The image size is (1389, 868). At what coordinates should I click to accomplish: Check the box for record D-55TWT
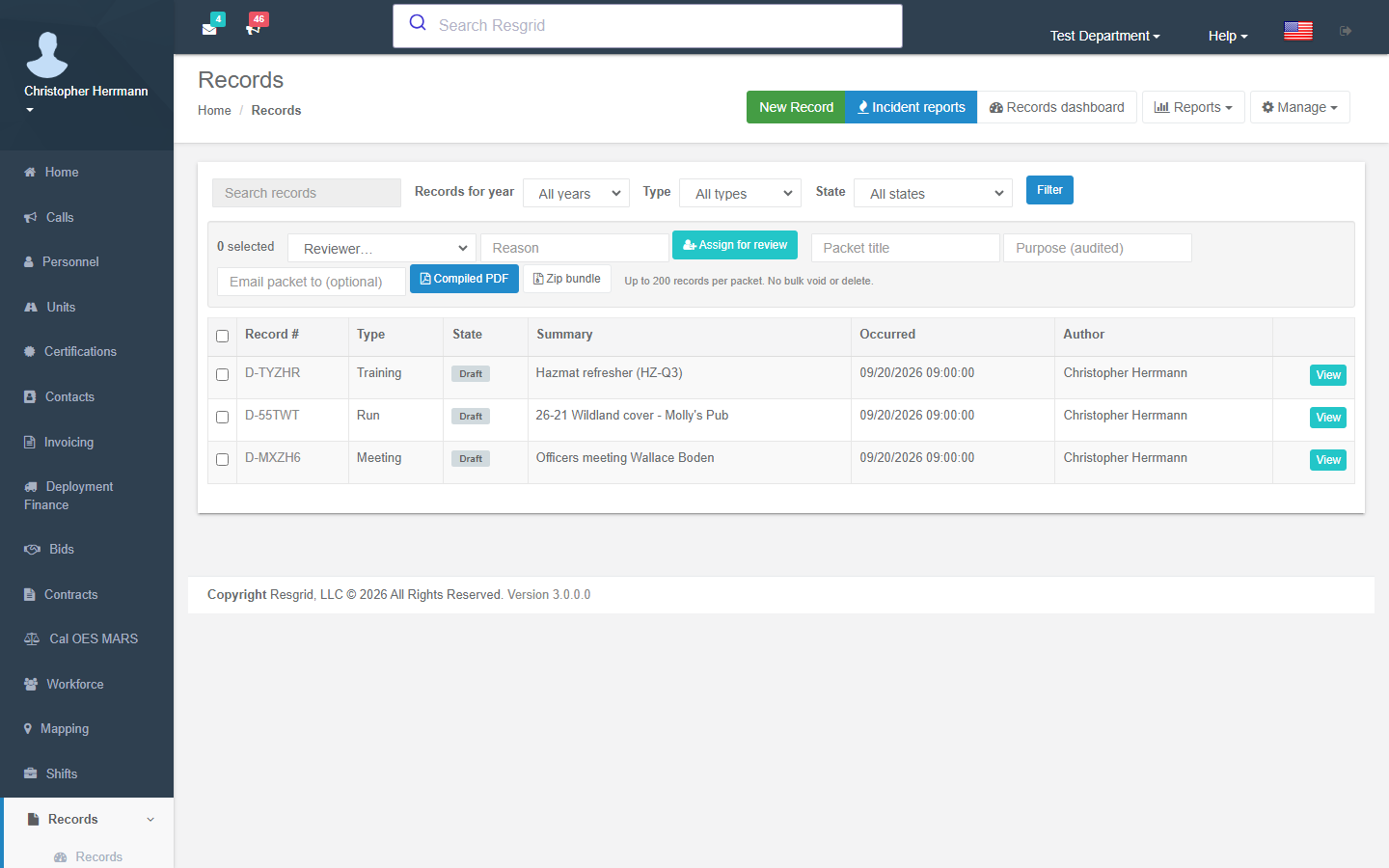click(223, 418)
